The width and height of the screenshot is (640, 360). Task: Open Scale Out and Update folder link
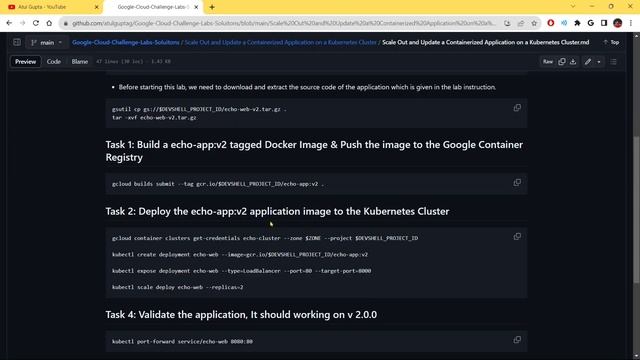[280, 42]
